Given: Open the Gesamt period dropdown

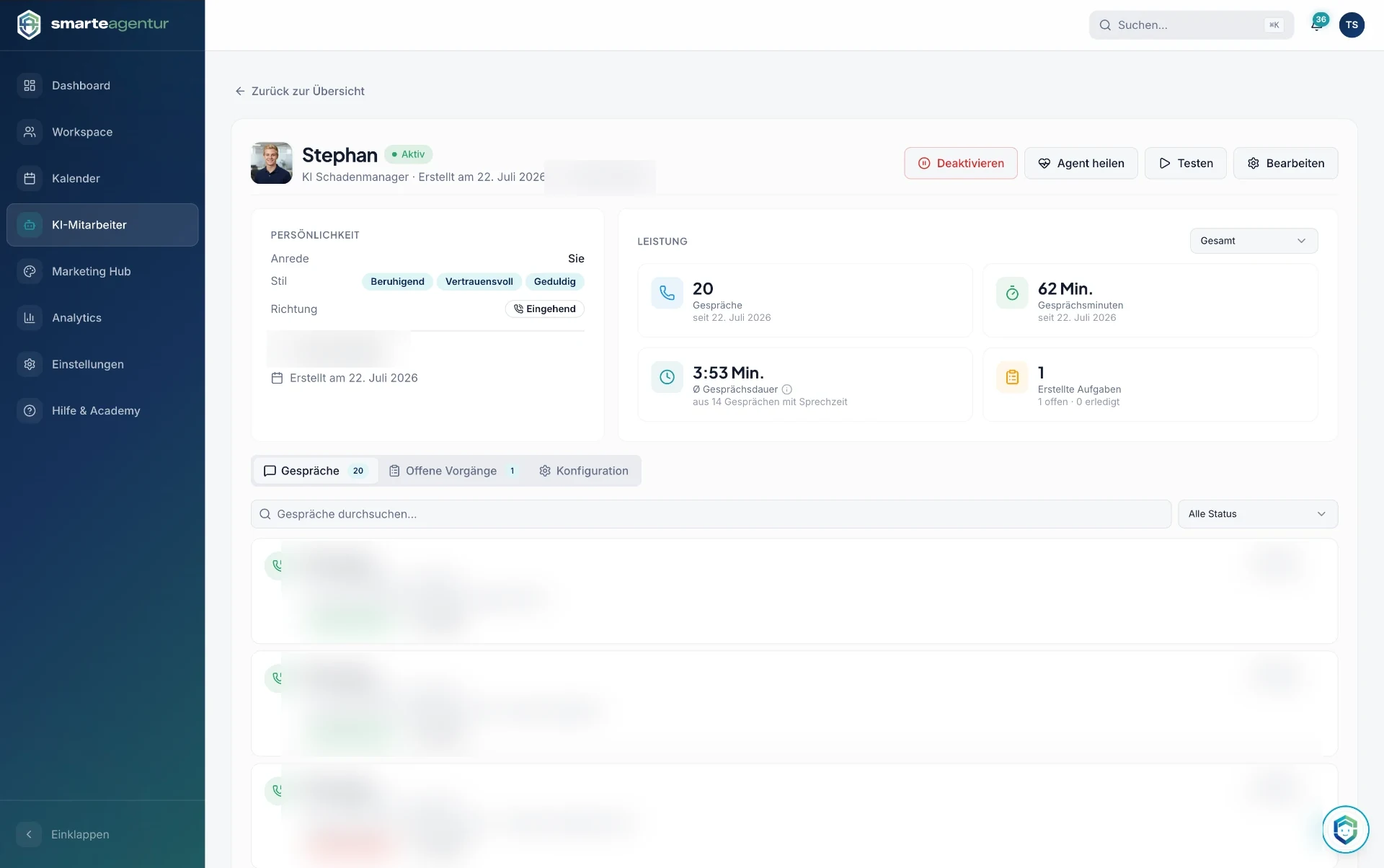Looking at the screenshot, I should click(1254, 241).
